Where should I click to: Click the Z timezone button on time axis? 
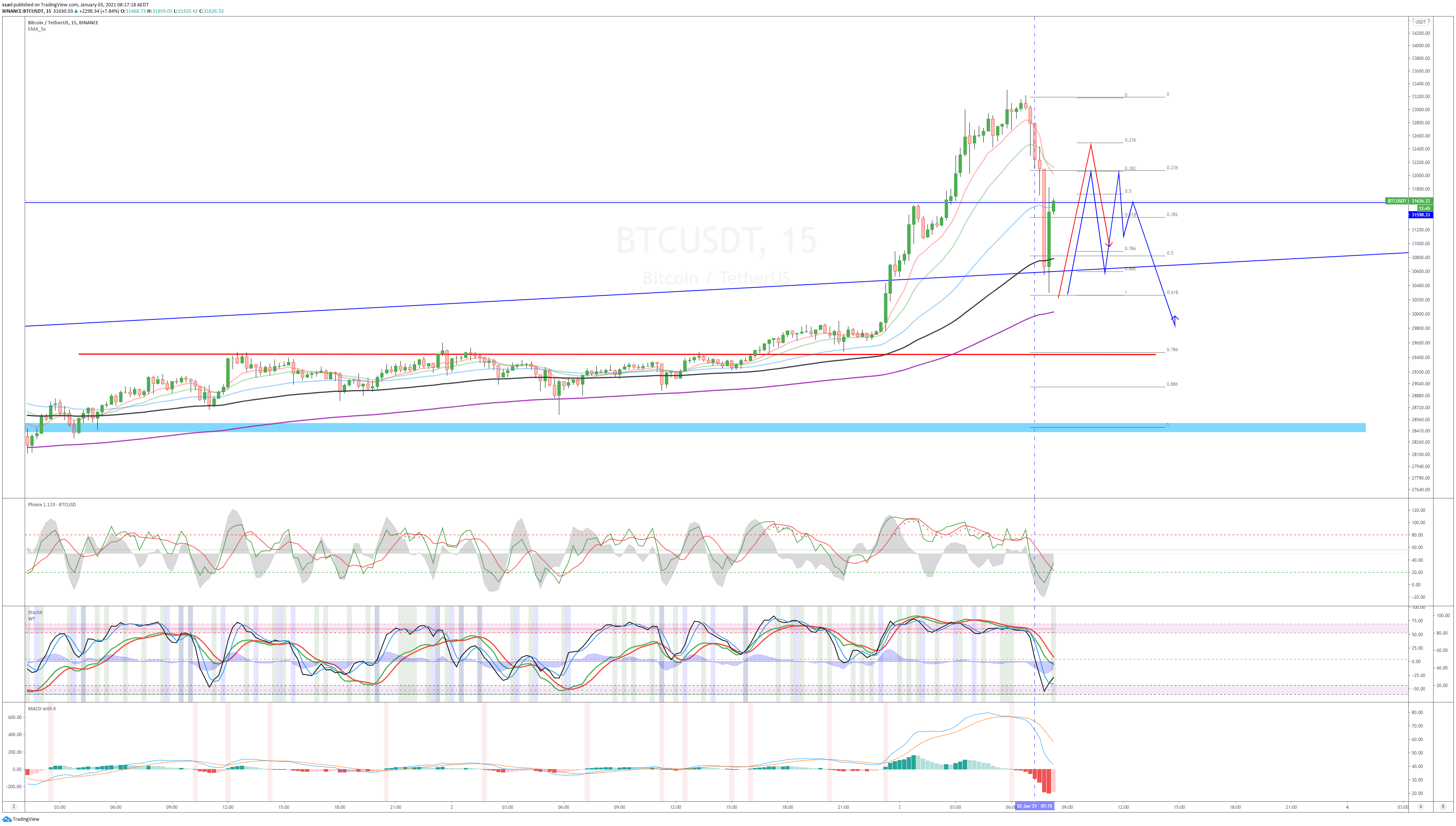[13, 807]
